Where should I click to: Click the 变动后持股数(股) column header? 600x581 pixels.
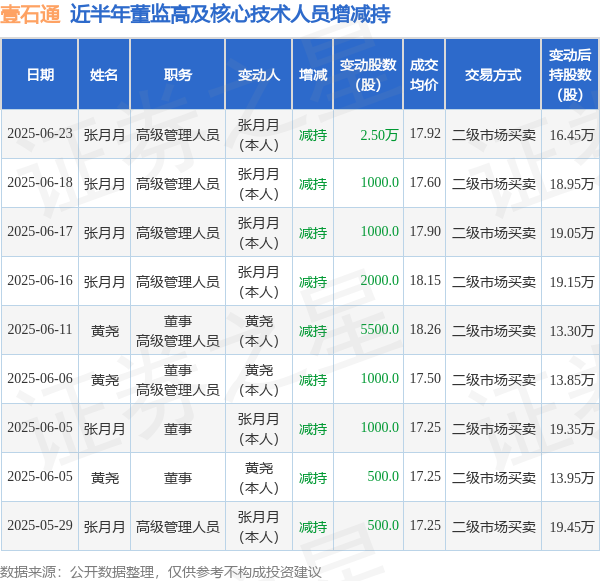click(570, 75)
